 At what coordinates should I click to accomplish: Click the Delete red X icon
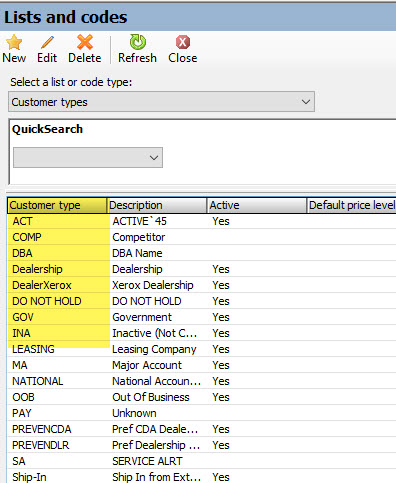click(85, 42)
